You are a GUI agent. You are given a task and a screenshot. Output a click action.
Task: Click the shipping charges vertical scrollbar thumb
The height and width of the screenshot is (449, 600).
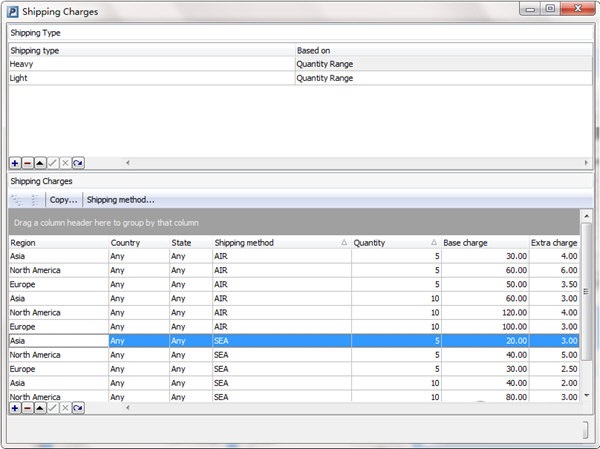(586, 292)
